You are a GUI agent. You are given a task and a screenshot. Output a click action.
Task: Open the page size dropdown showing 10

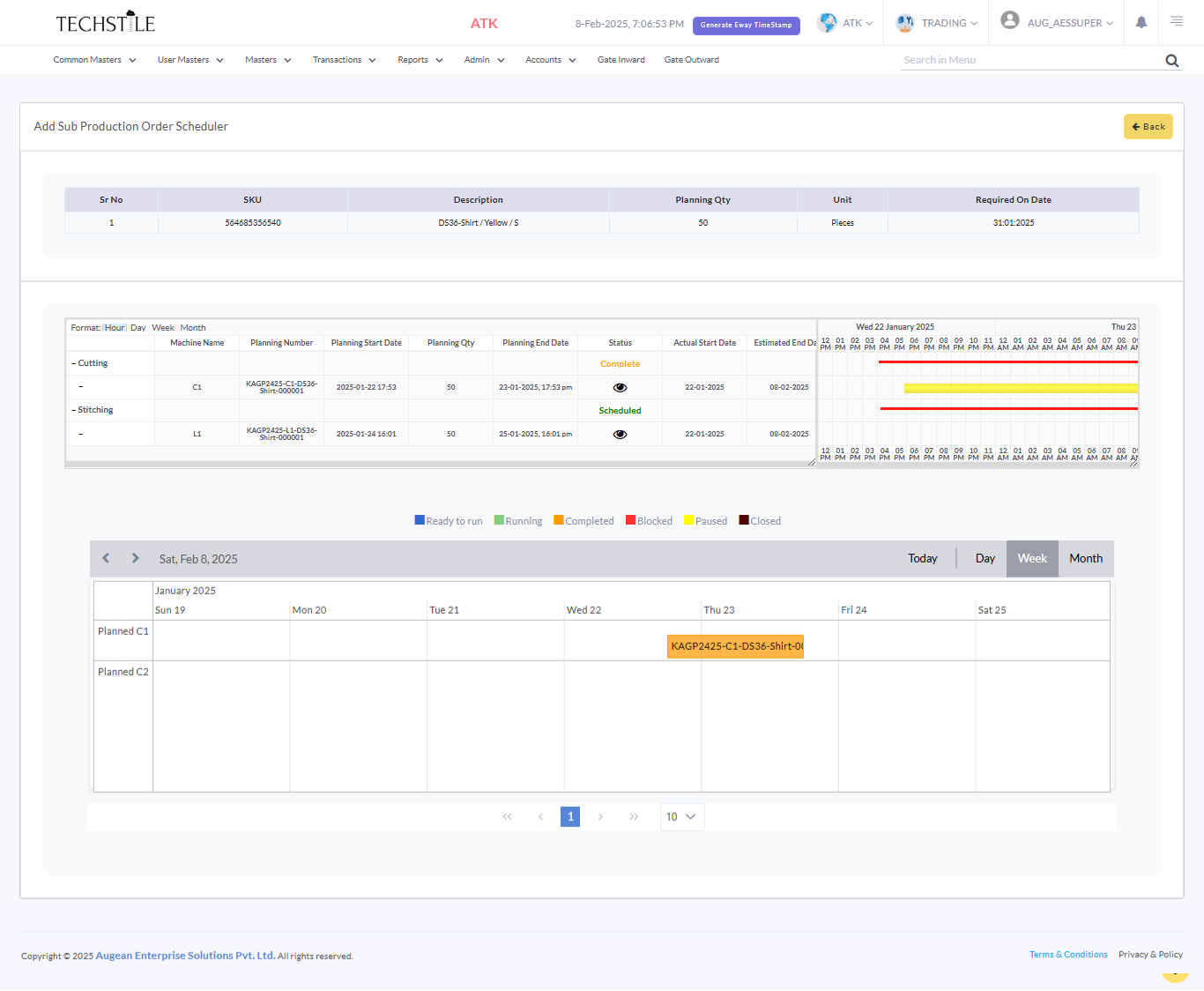[681, 817]
